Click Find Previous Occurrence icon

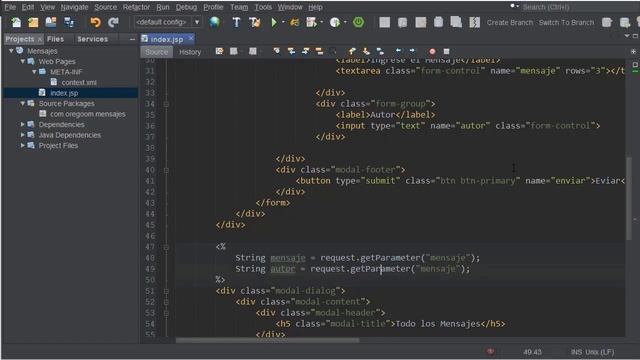[x=291, y=51]
